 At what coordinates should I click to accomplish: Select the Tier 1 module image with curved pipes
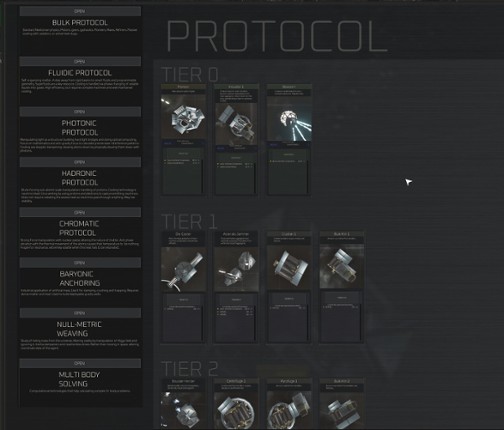point(183,269)
